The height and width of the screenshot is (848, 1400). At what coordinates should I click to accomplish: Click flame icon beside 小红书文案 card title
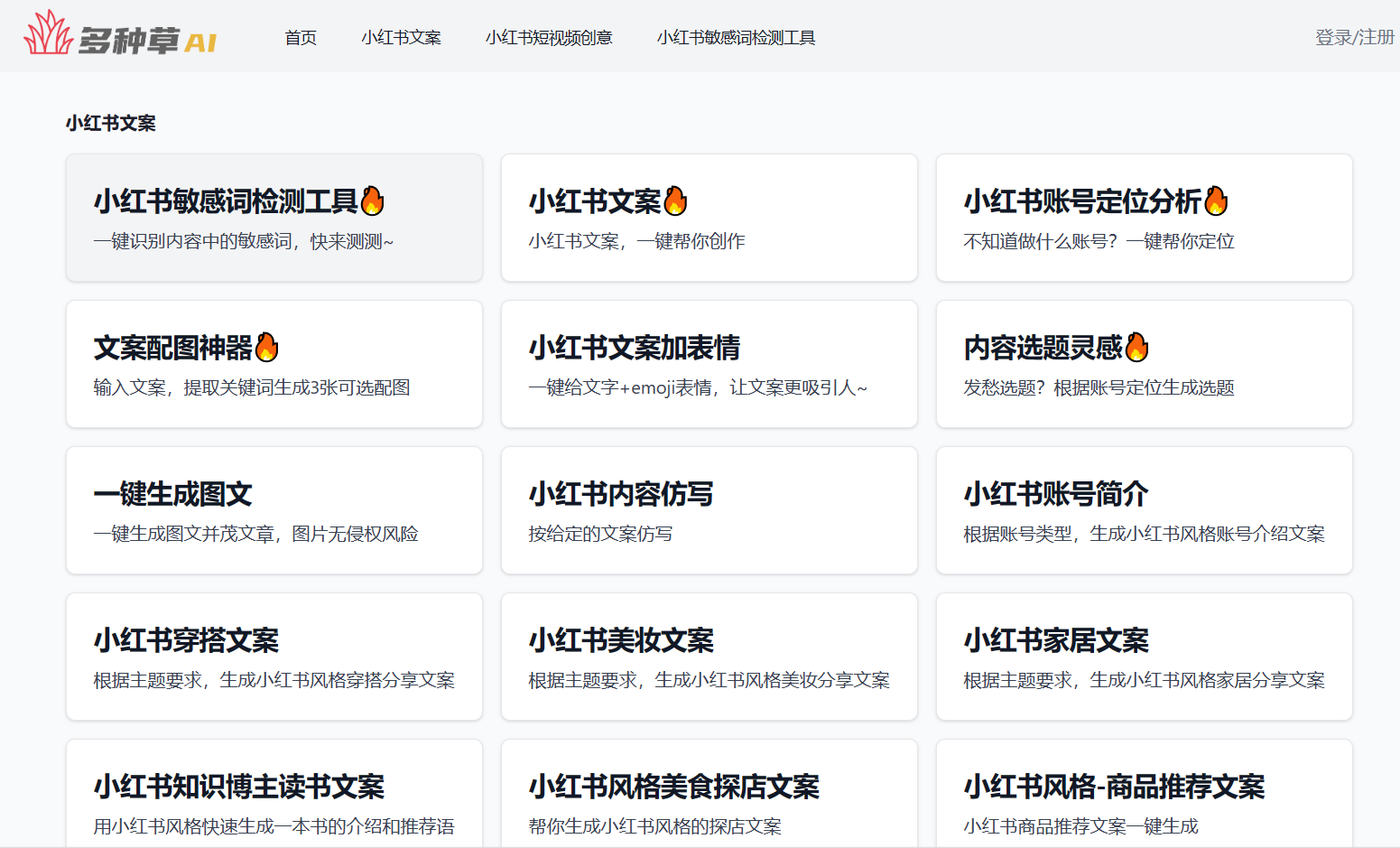click(x=675, y=200)
